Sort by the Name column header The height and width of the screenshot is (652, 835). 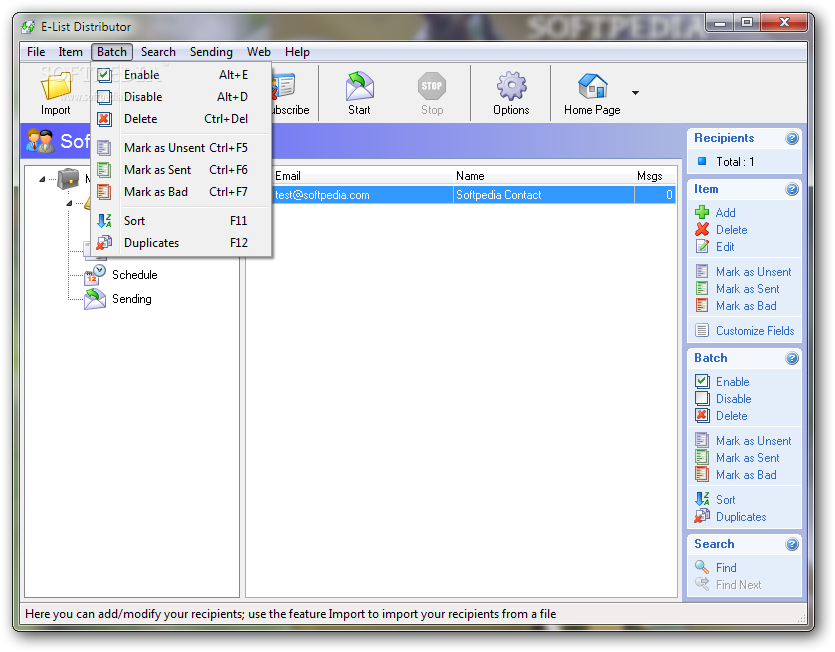(x=543, y=176)
